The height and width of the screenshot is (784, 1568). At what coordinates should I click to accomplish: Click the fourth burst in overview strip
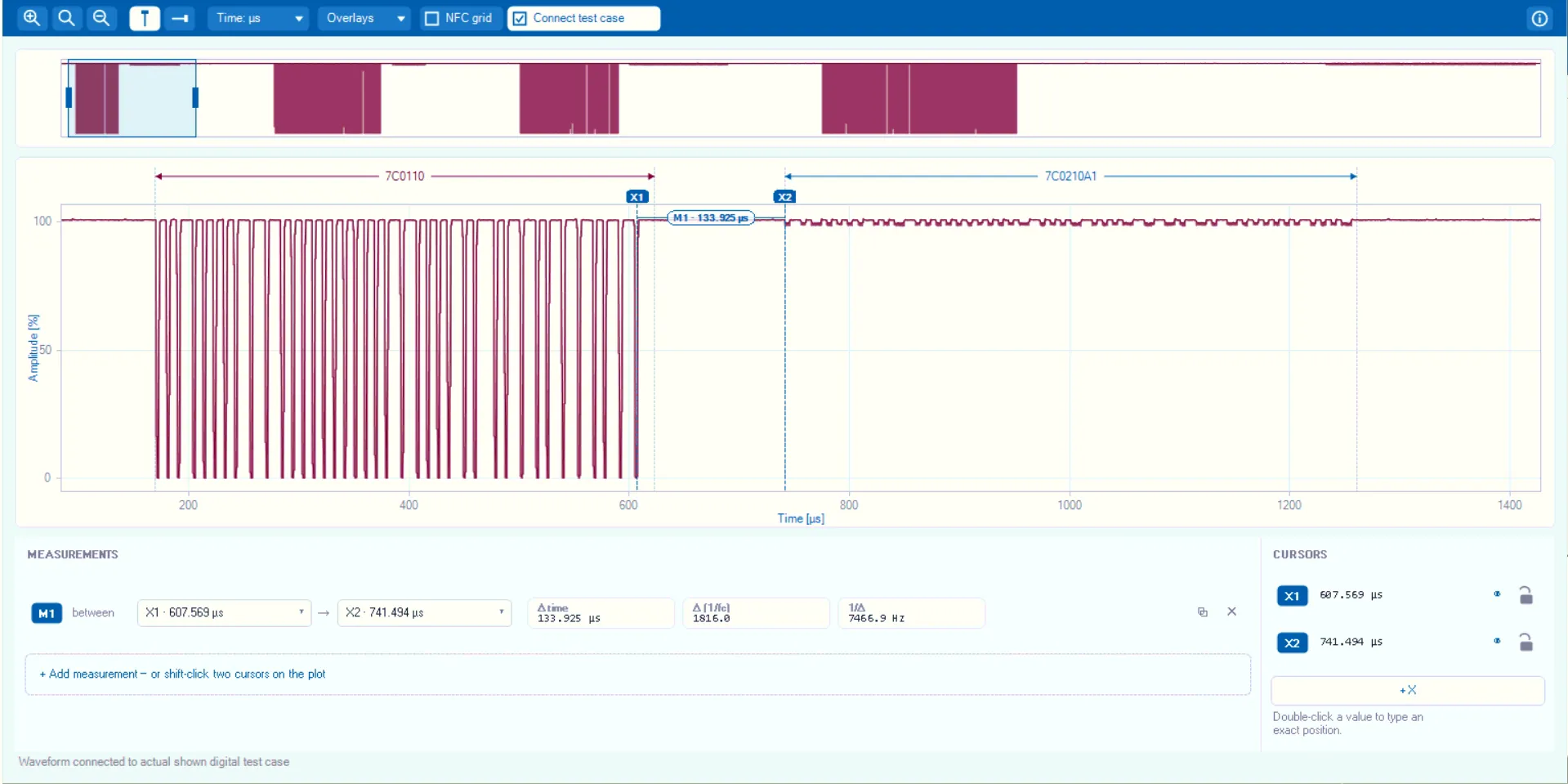[x=919, y=98]
